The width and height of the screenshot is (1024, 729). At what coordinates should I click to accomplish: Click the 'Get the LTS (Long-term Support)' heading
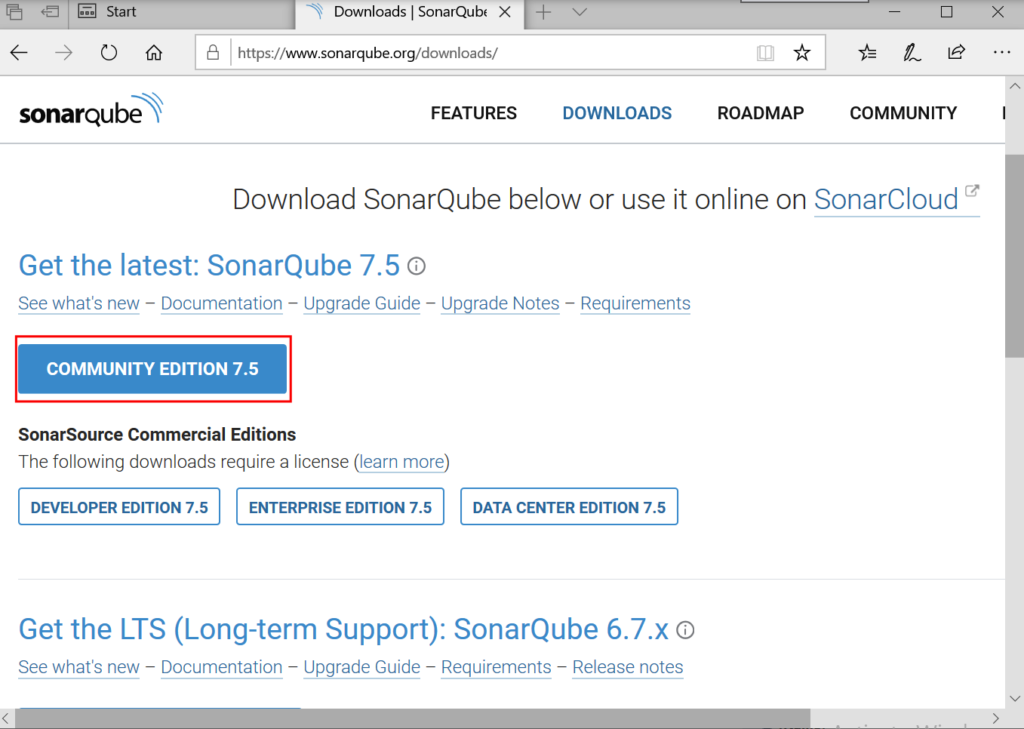(344, 630)
